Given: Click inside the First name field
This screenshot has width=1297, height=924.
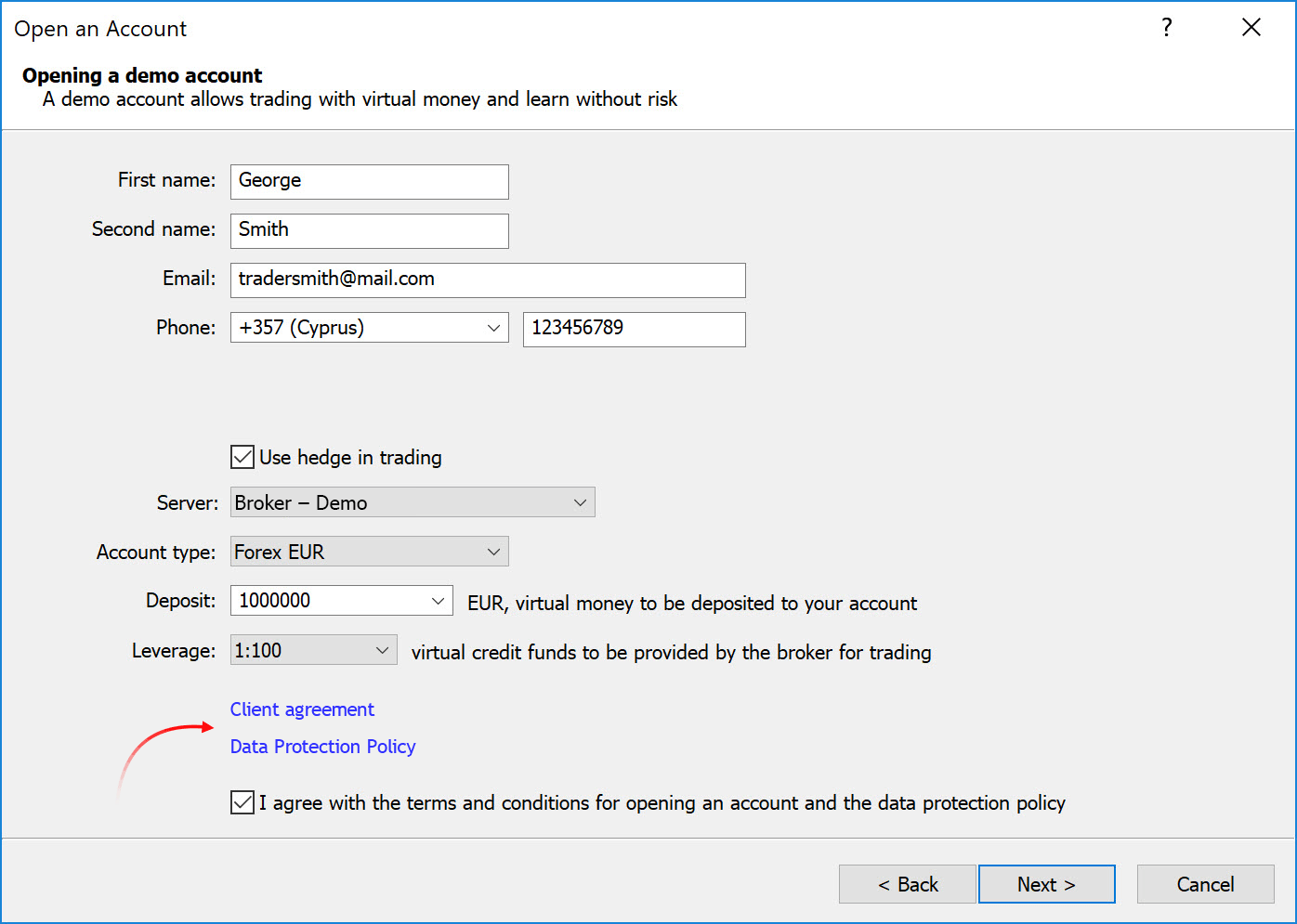Looking at the screenshot, I should 369,181.
